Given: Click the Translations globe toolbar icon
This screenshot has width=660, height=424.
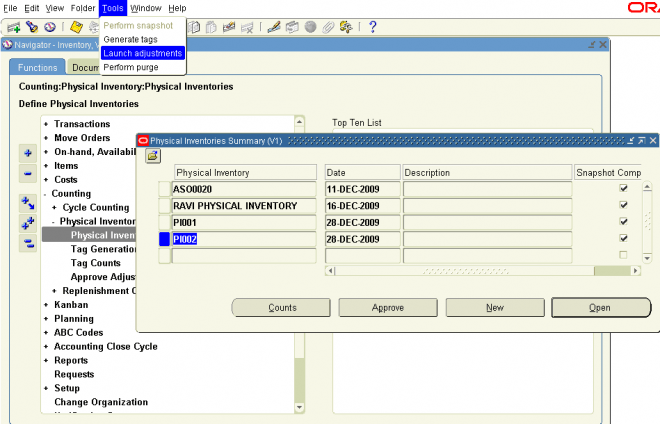Looking at the screenshot, I should click(x=310, y=27).
